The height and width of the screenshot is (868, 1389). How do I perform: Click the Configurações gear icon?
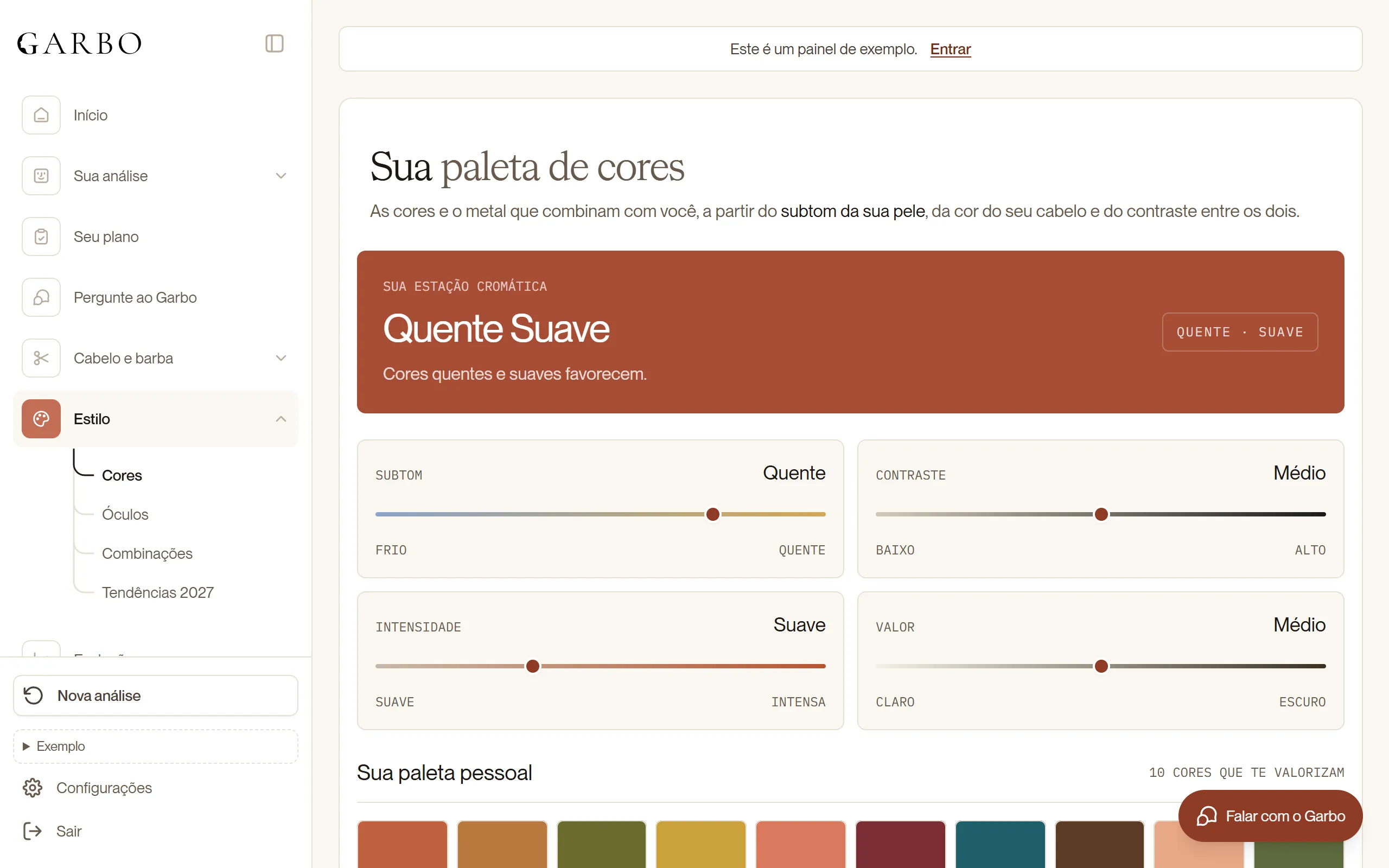click(33, 788)
